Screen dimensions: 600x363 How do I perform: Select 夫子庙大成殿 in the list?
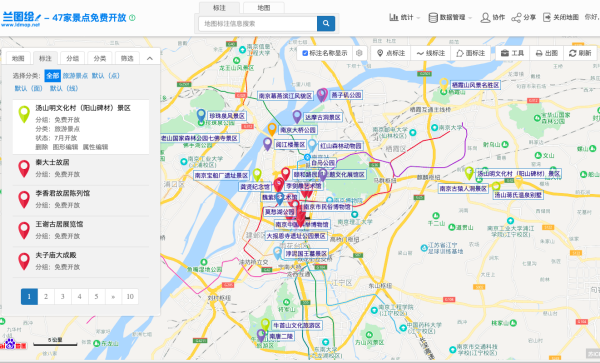tap(56, 256)
